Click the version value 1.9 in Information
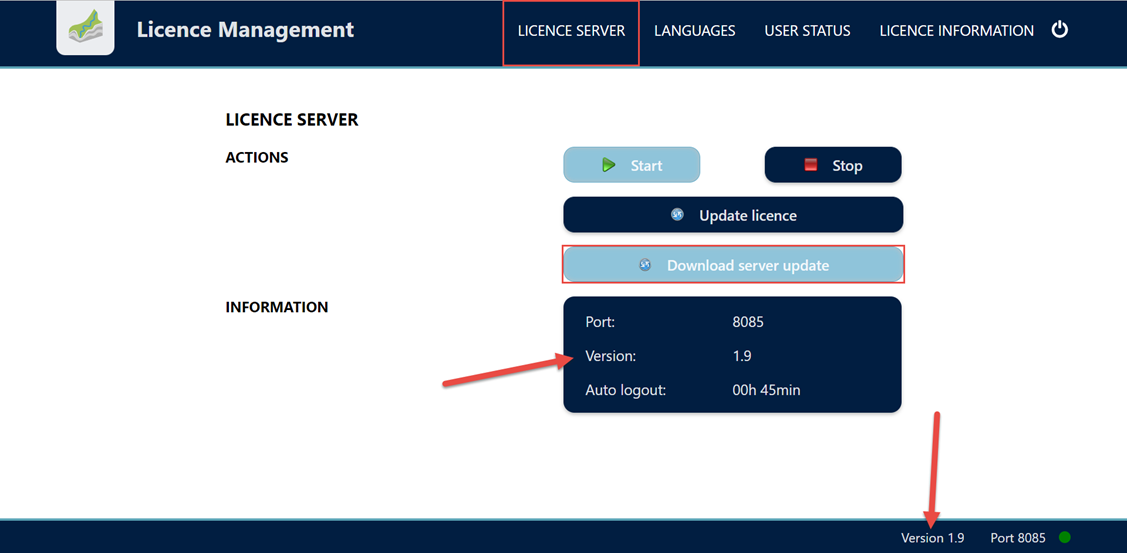1127x553 pixels. point(742,356)
